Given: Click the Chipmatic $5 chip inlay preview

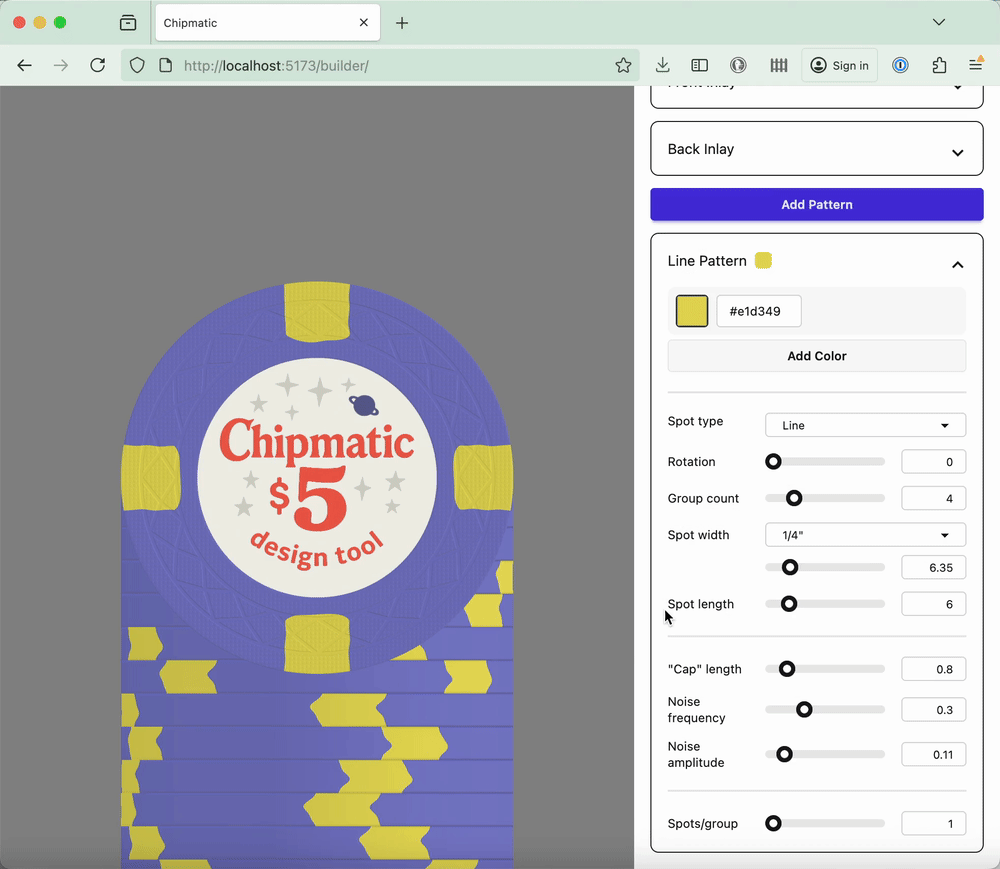Looking at the screenshot, I should click(317, 478).
